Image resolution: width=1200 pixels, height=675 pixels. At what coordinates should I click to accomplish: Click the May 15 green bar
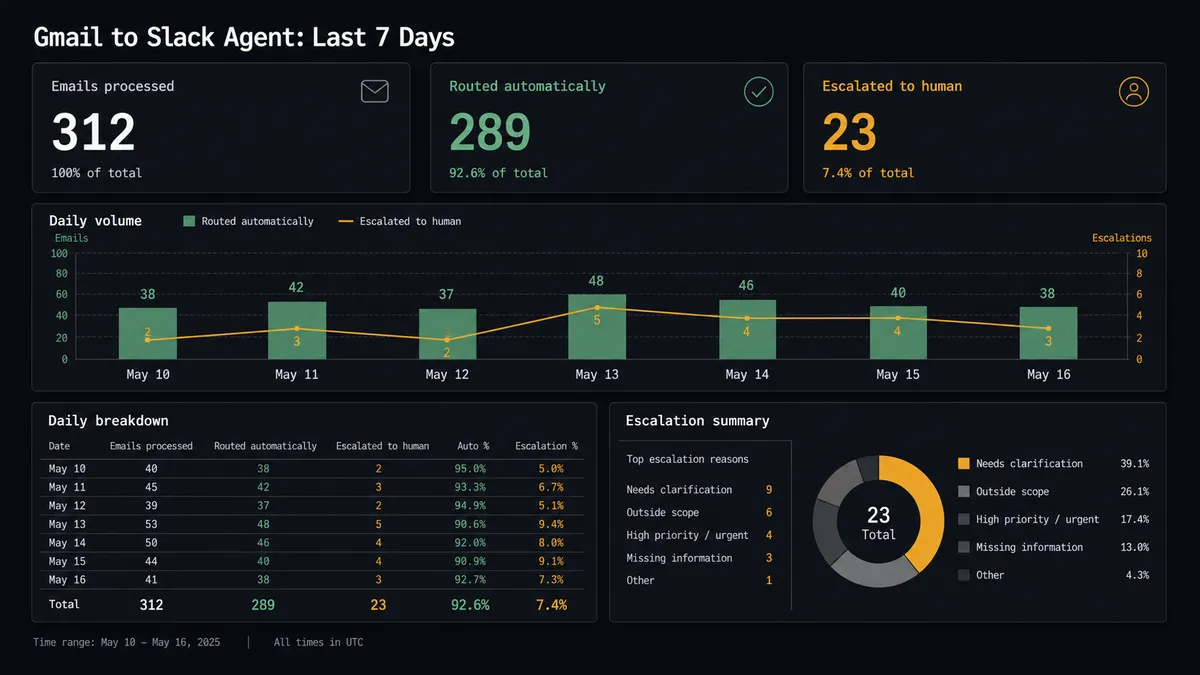pyautogui.click(x=898, y=332)
